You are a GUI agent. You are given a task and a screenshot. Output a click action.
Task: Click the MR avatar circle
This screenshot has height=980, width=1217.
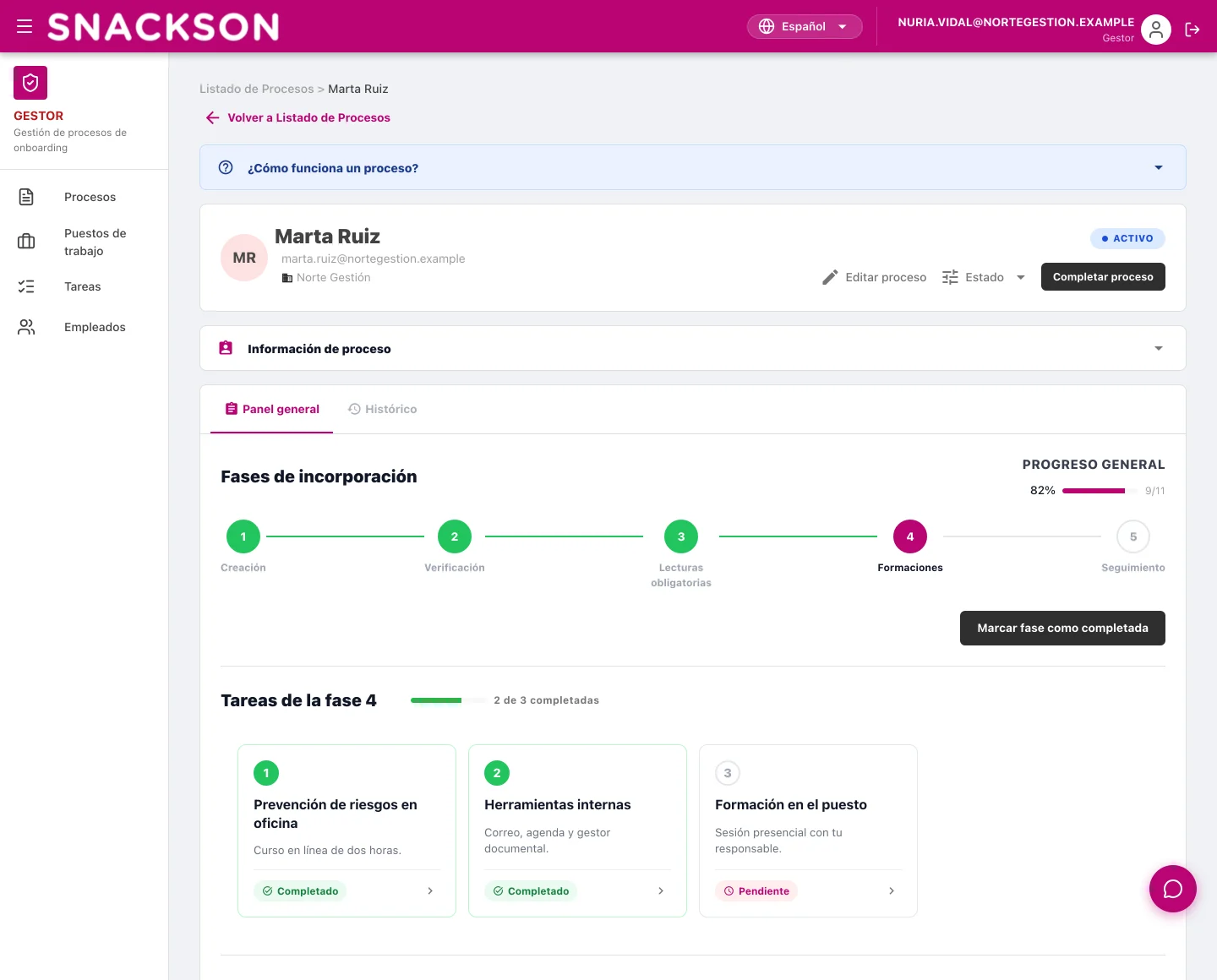(x=244, y=258)
